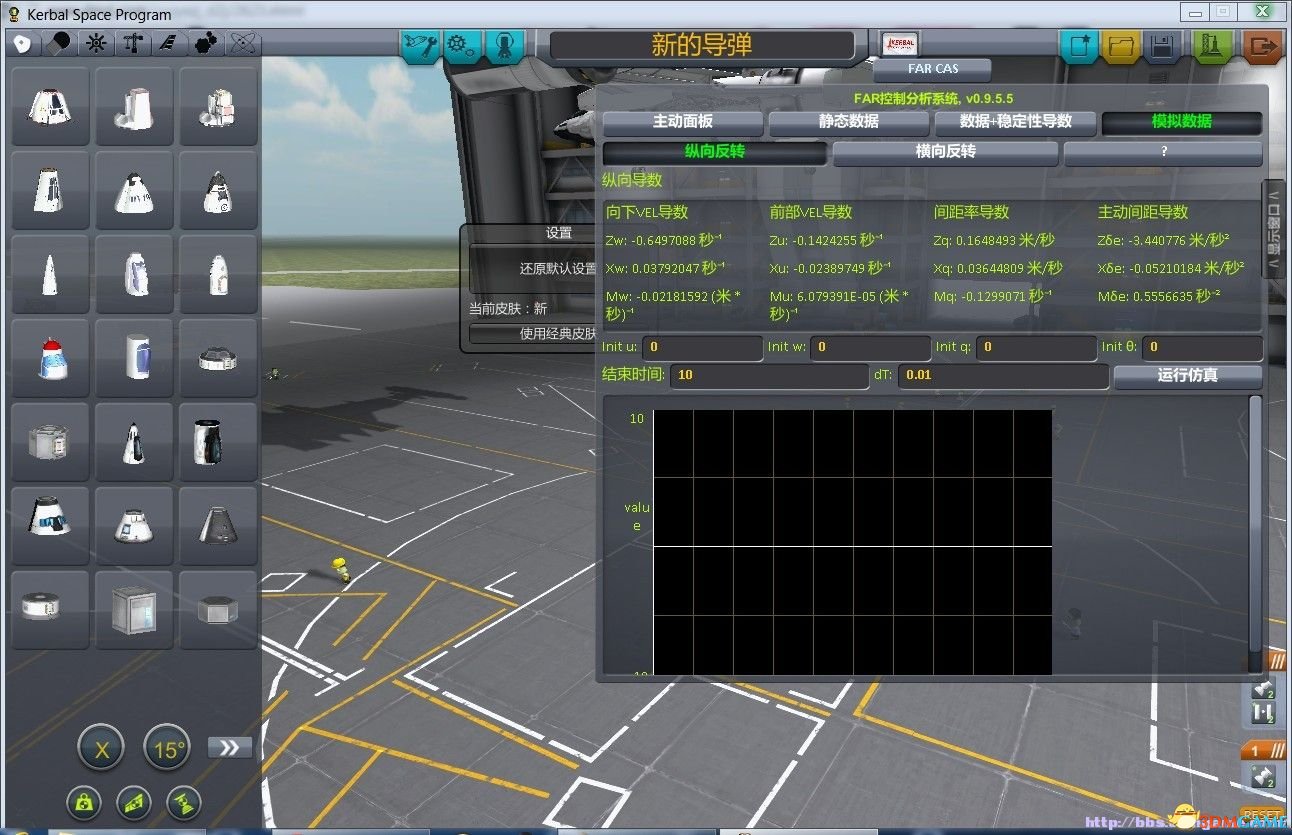Image resolution: width=1292 pixels, height=835 pixels.
Task: Click the black simulation graph area
Action: pyautogui.click(x=853, y=542)
